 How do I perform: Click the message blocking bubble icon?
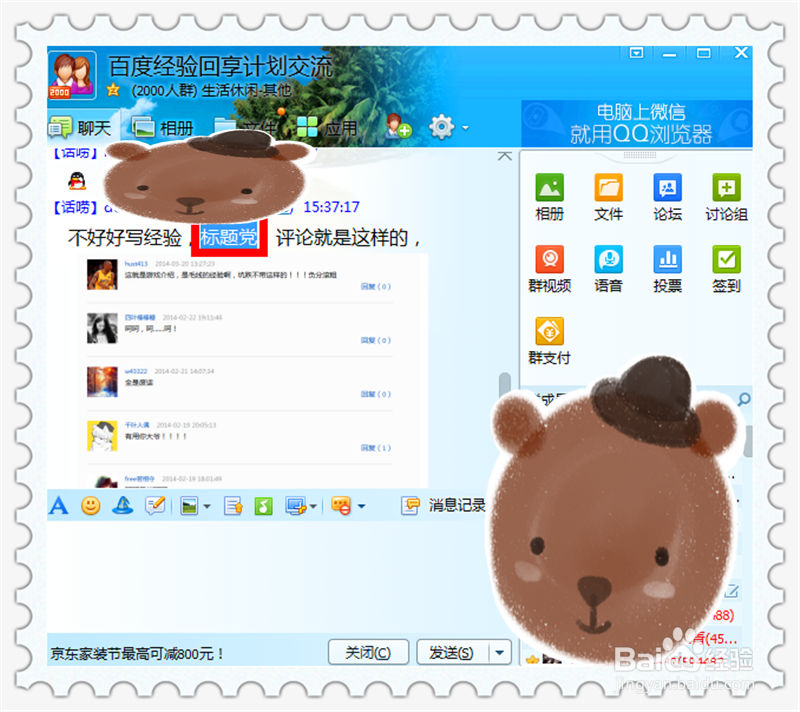point(341,506)
